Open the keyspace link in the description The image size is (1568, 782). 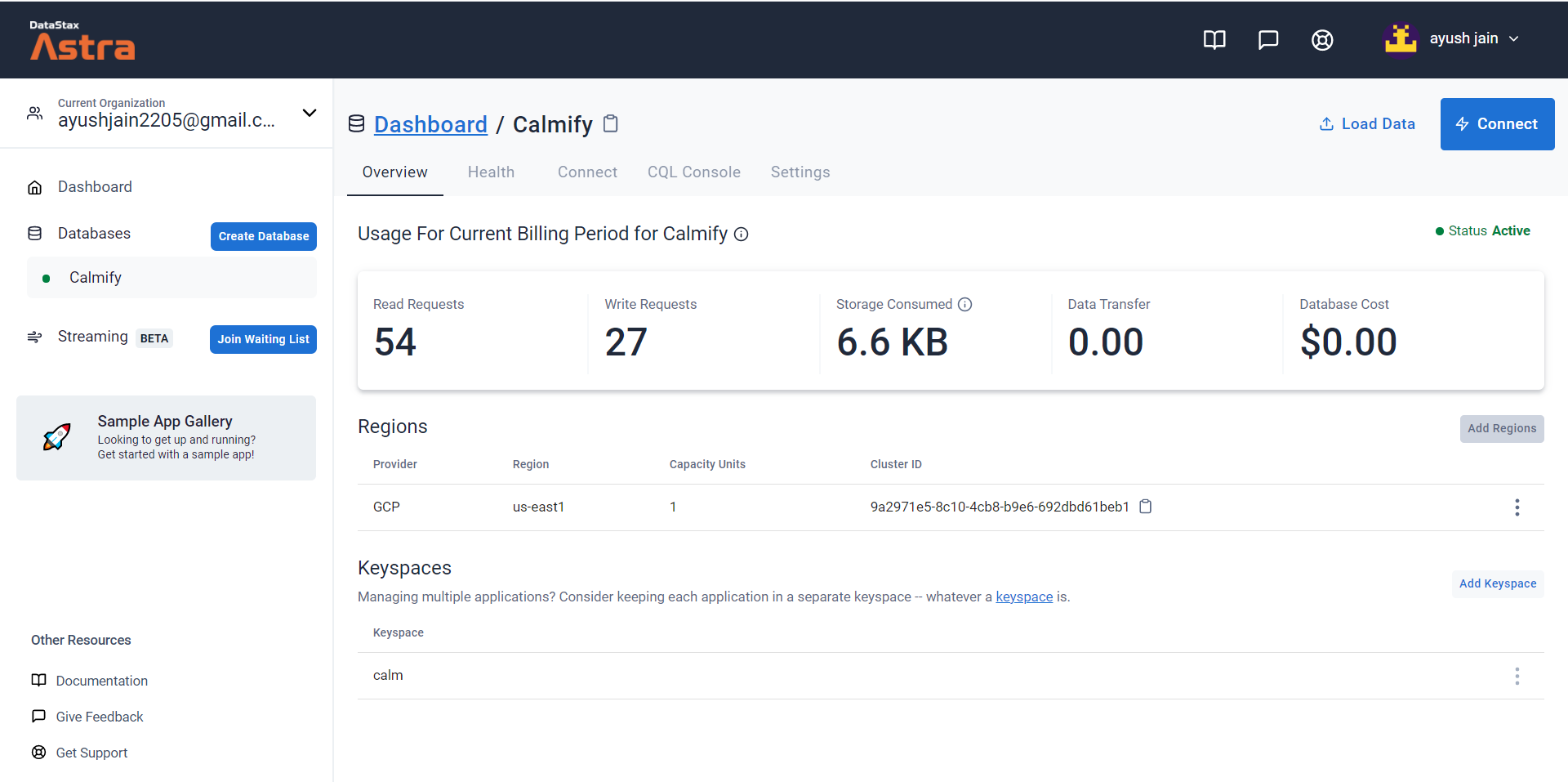coord(1024,597)
